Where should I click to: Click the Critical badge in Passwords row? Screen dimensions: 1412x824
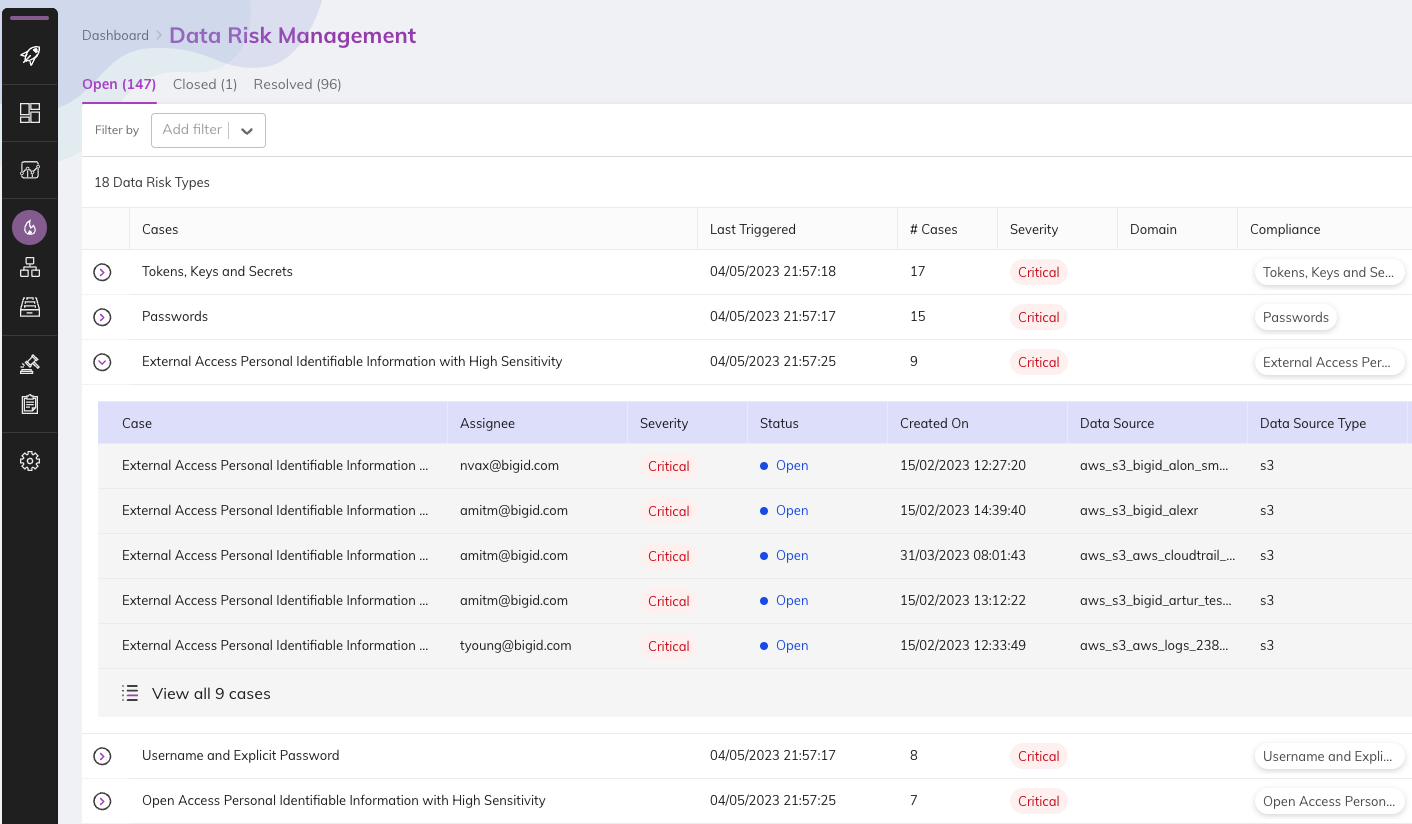1038,317
